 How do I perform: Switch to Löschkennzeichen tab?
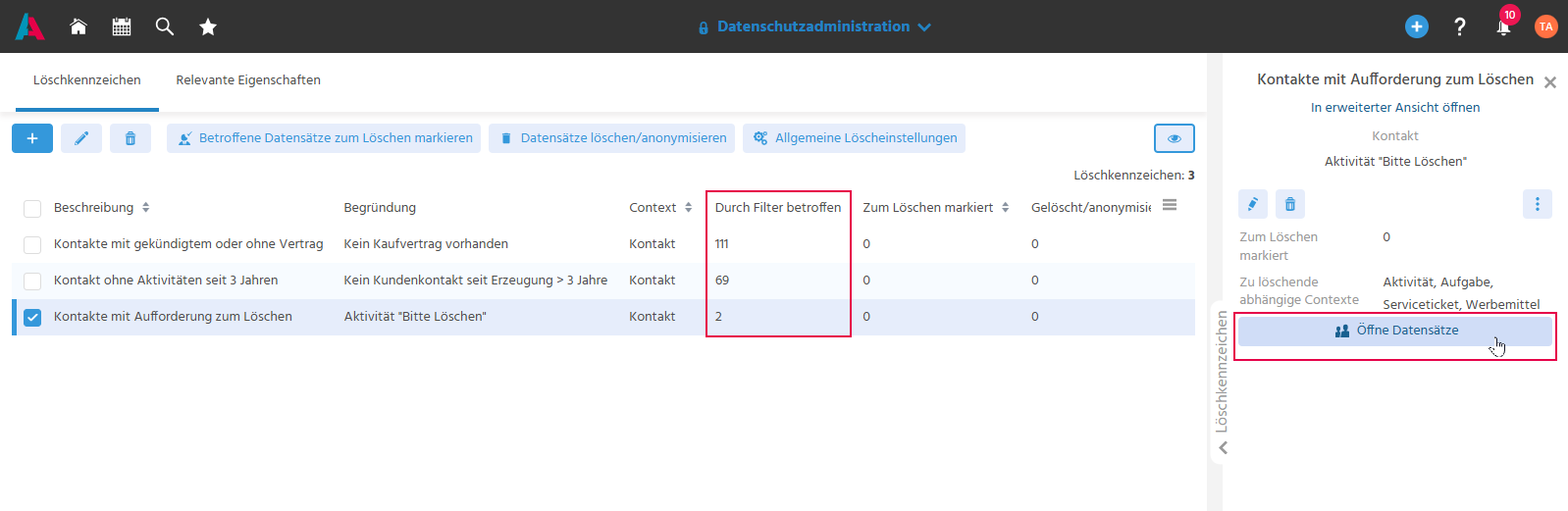[87, 80]
